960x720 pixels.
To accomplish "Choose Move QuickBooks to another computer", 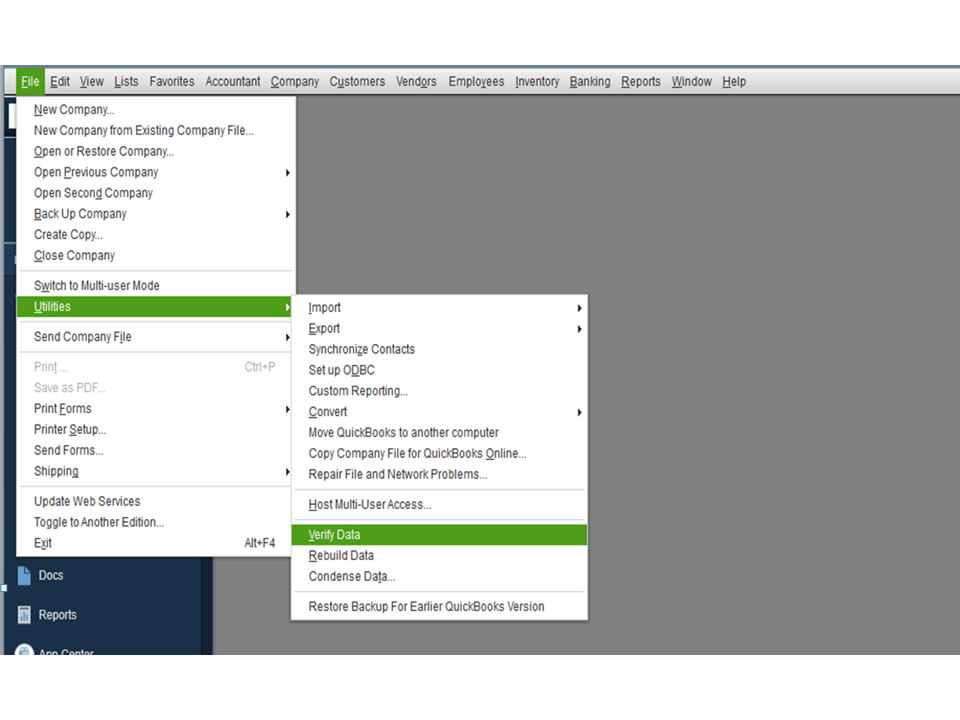I will coord(440,432).
